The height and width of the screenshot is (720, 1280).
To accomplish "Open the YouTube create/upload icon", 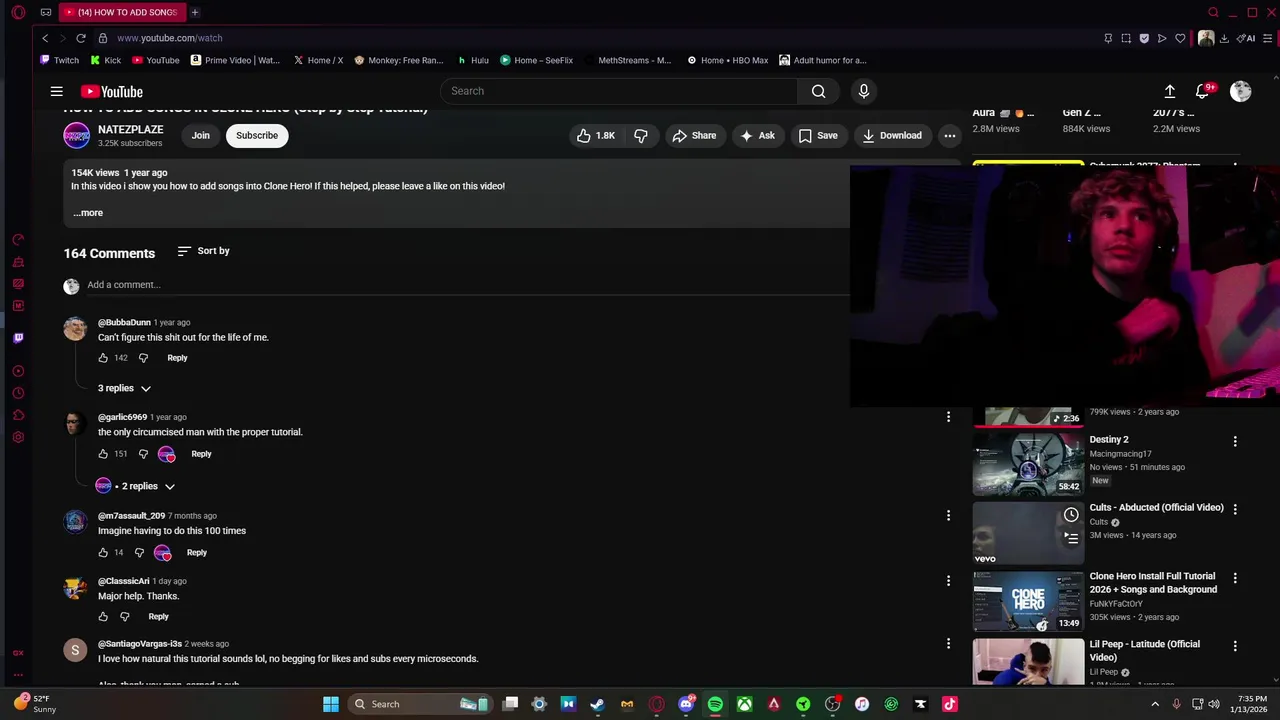I will point(1169,91).
